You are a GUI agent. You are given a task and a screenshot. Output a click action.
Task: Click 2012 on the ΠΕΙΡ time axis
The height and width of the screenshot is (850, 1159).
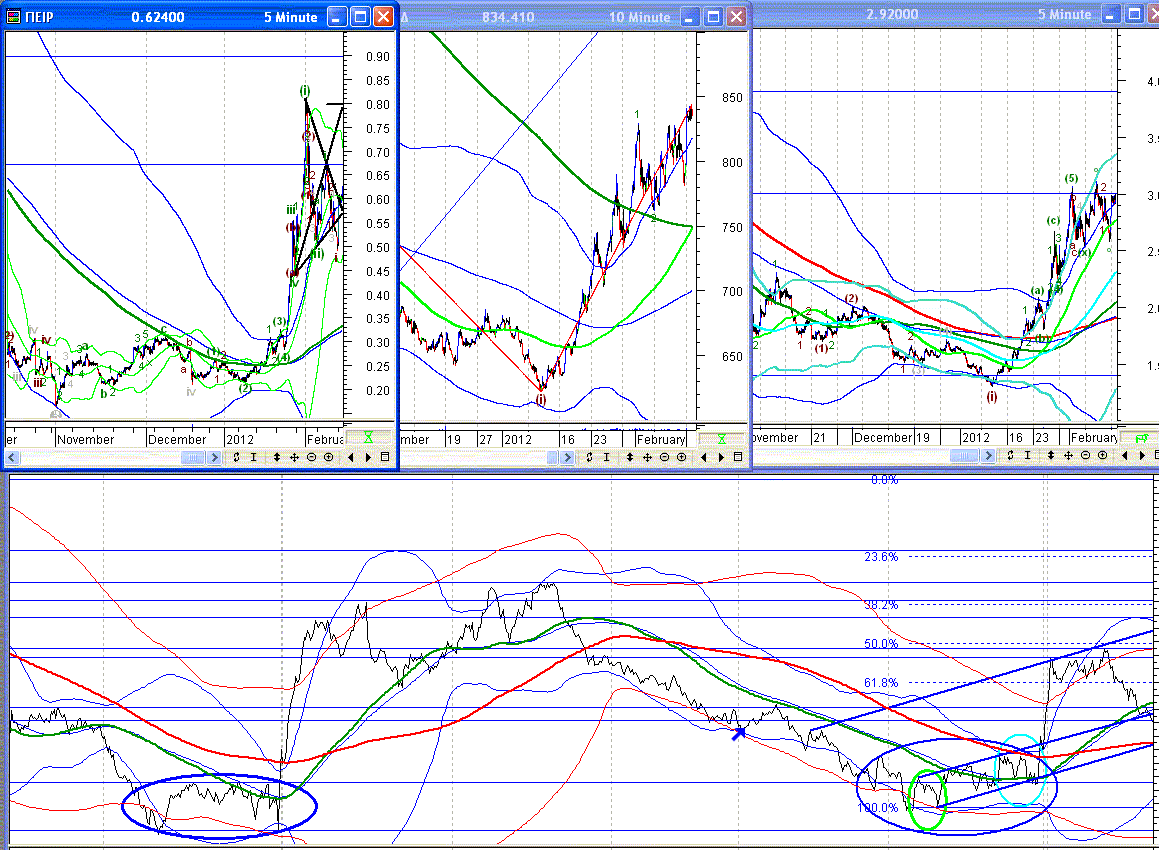click(239, 439)
